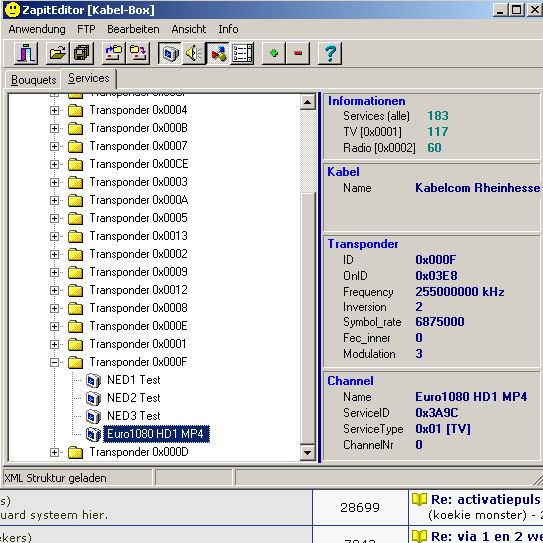Expand Transponder 0x0005 node
This screenshot has height=543, width=543.
pos(54,219)
